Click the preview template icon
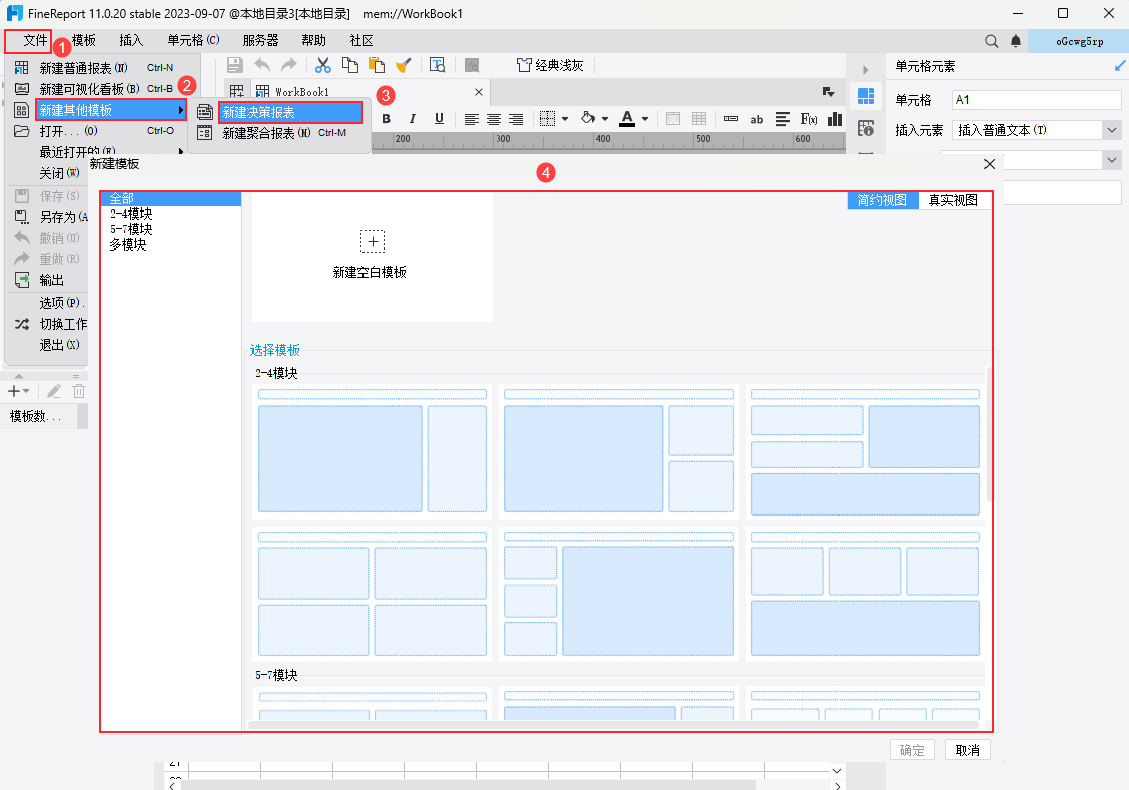 click(437, 66)
